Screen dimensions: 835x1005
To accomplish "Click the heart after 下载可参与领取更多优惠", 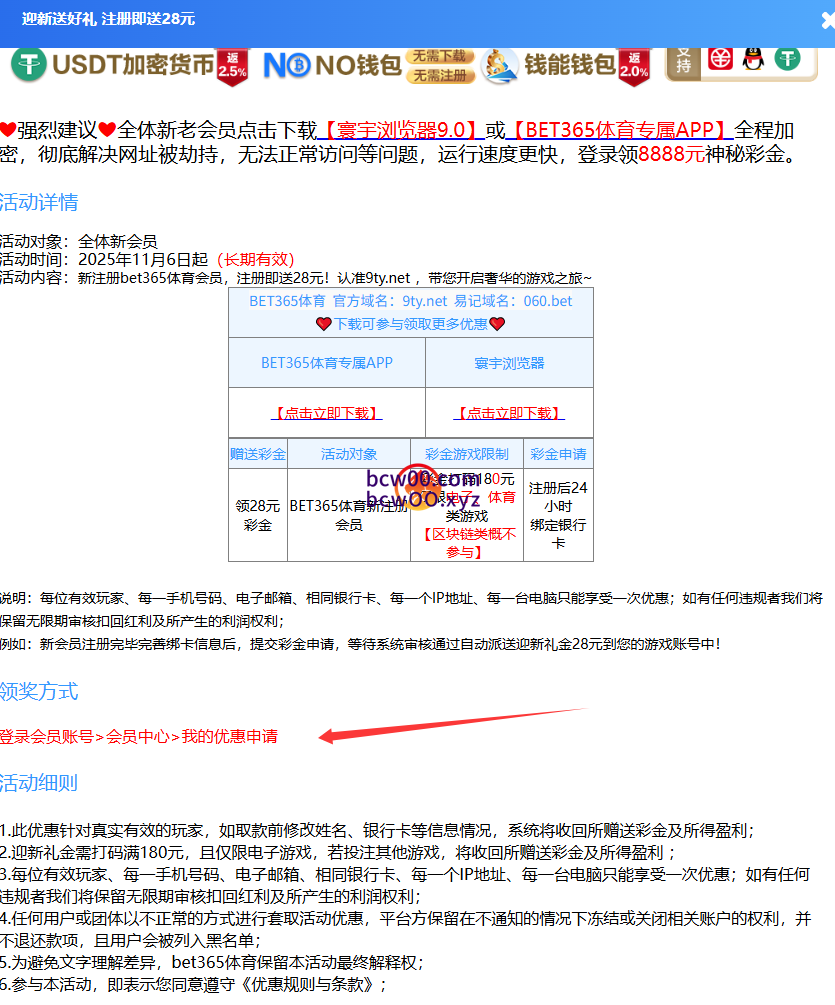I will pyautogui.click(x=497, y=324).
